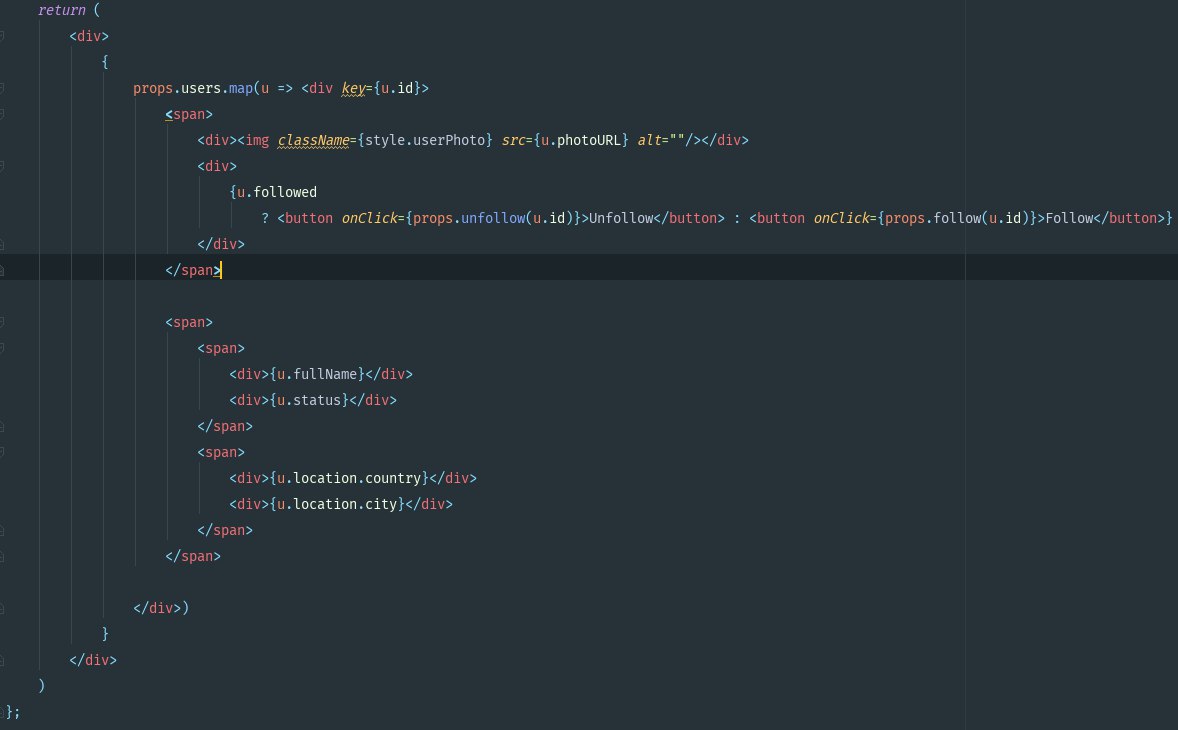Collapse fold marker beside the outermost opening <div>
Viewport: 1178px width, 730px height.
(x=2, y=36)
